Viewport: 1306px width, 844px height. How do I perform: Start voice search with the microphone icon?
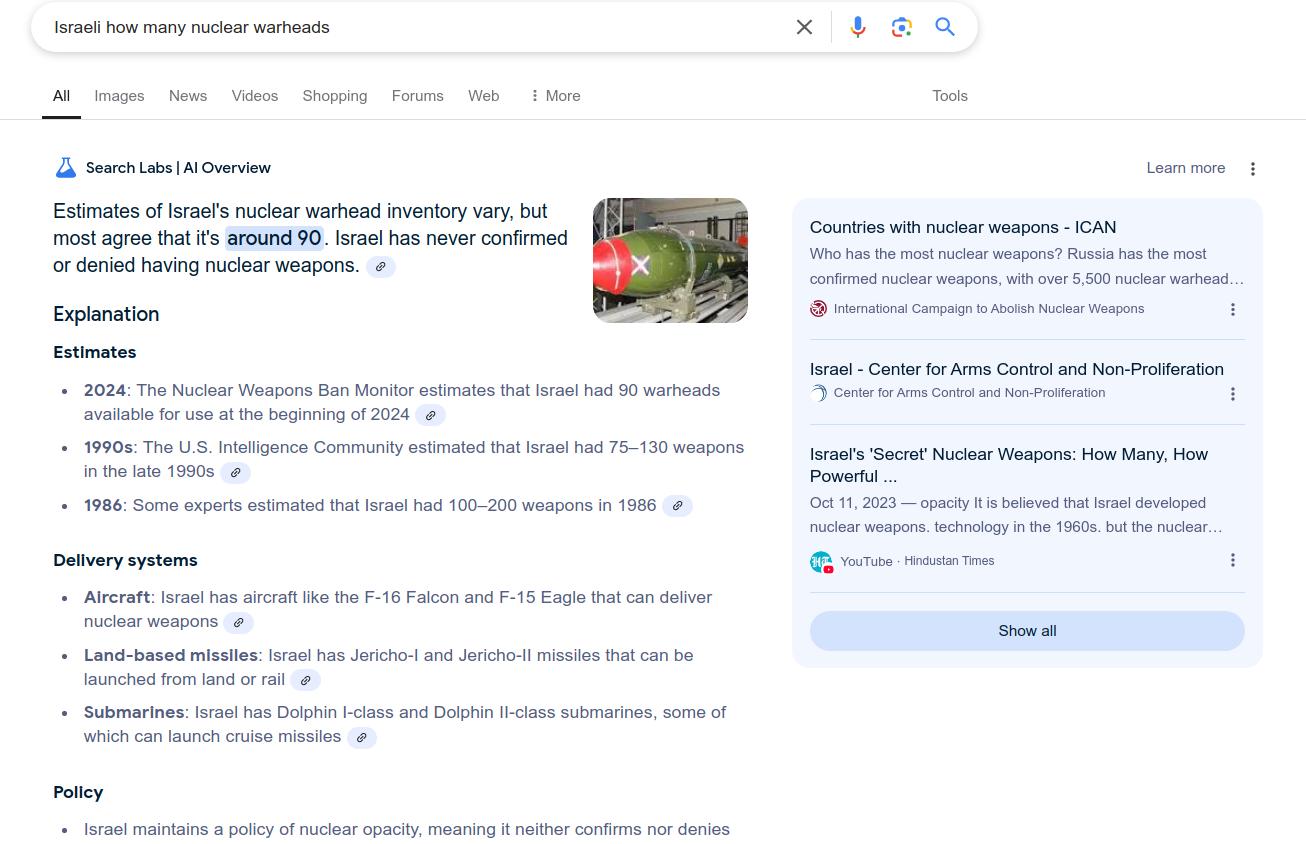(x=857, y=27)
